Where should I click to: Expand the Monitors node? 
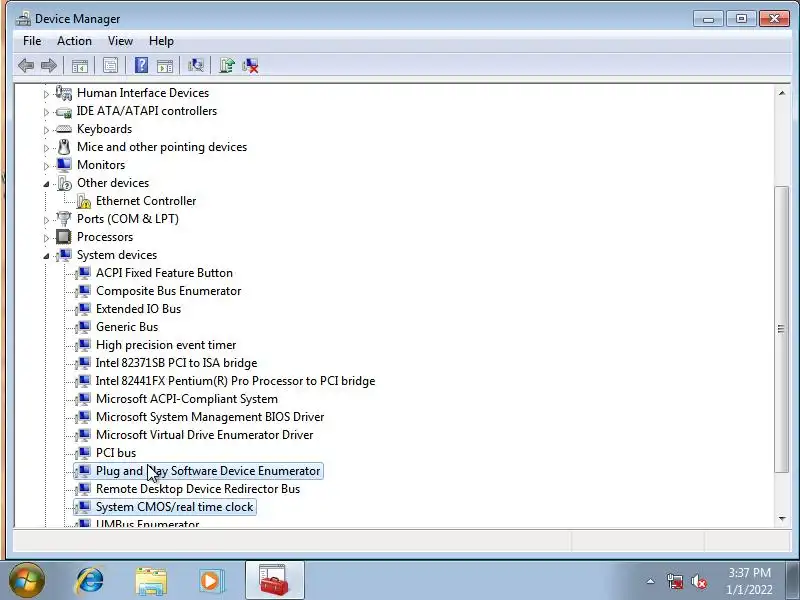coord(46,166)
